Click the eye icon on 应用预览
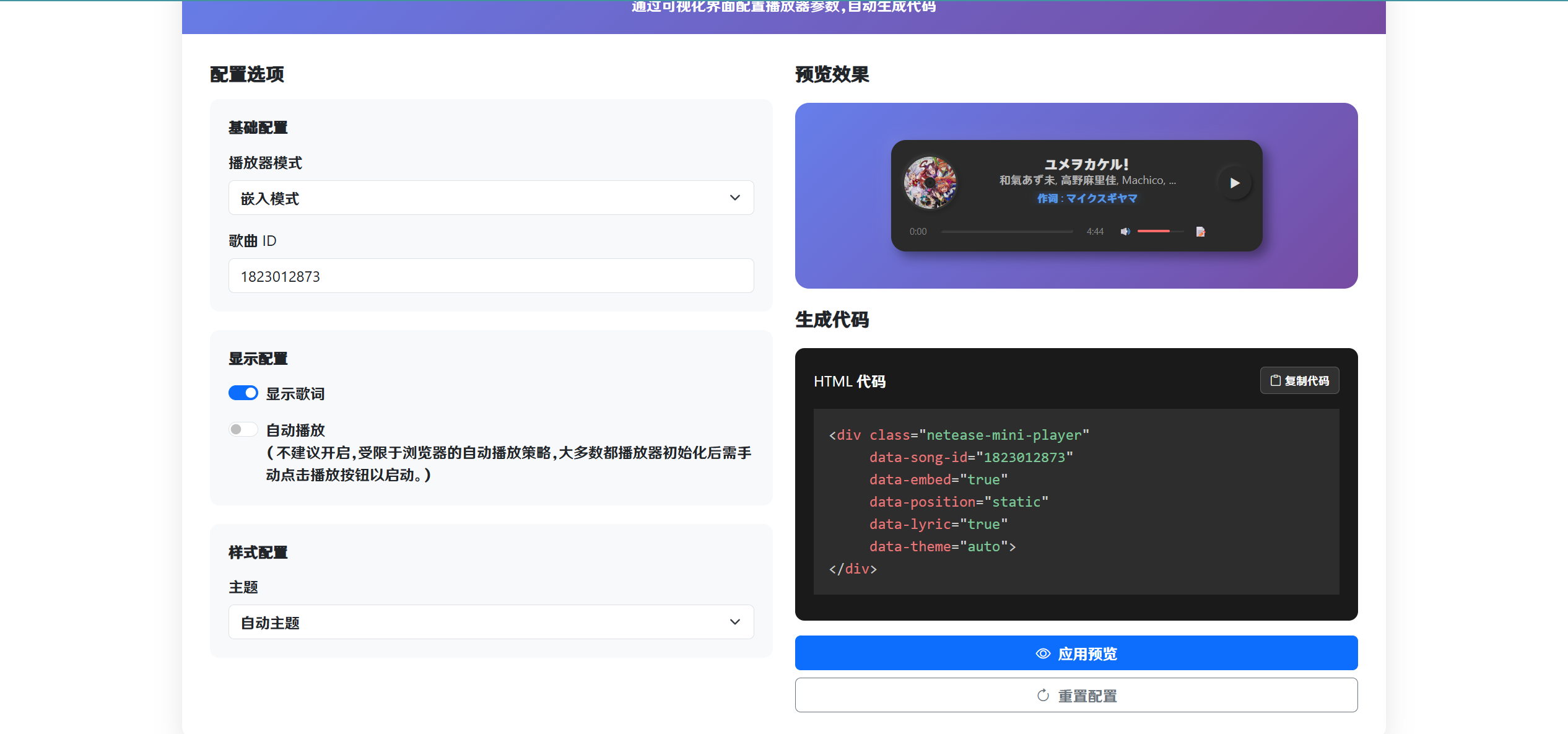Viewport: 1568px width, 734px height. click(1043, 653)
